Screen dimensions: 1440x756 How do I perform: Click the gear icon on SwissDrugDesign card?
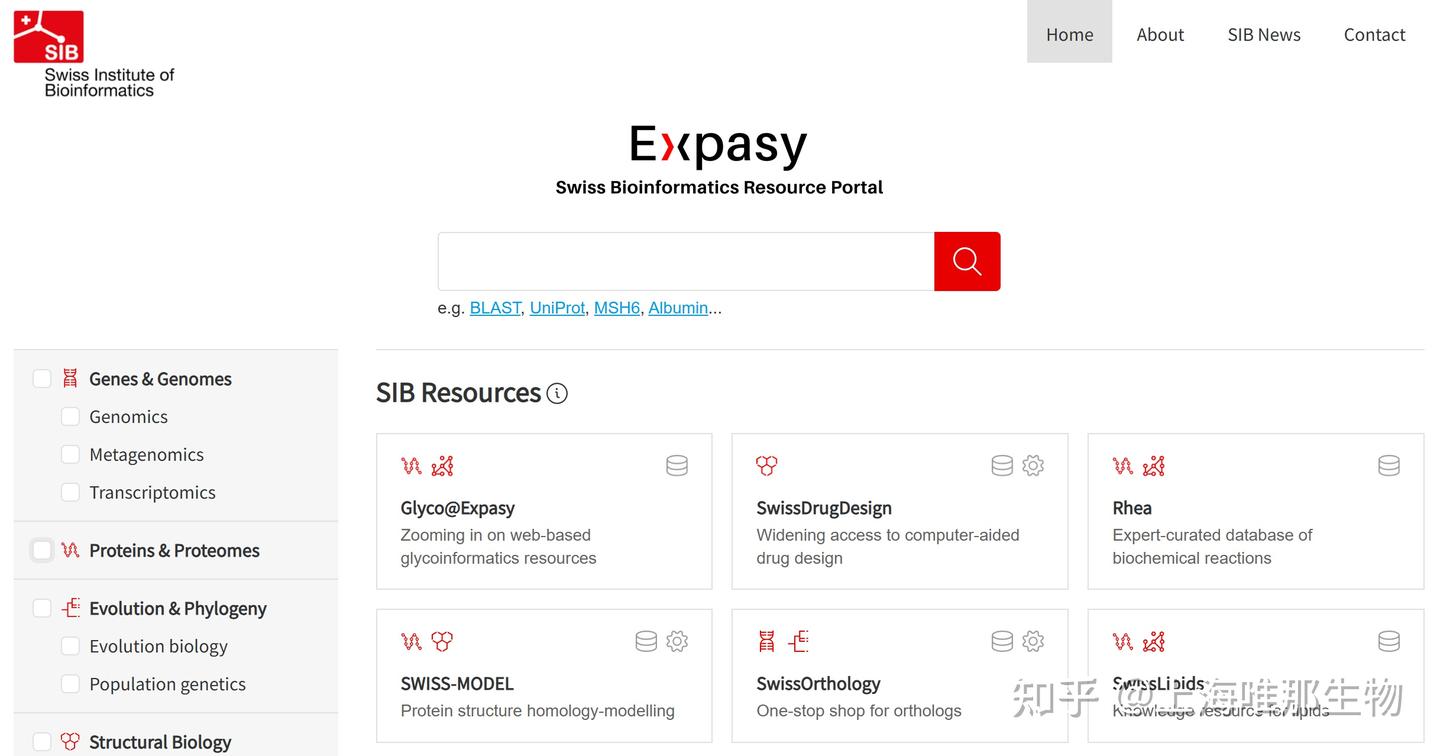[1033, 465]
